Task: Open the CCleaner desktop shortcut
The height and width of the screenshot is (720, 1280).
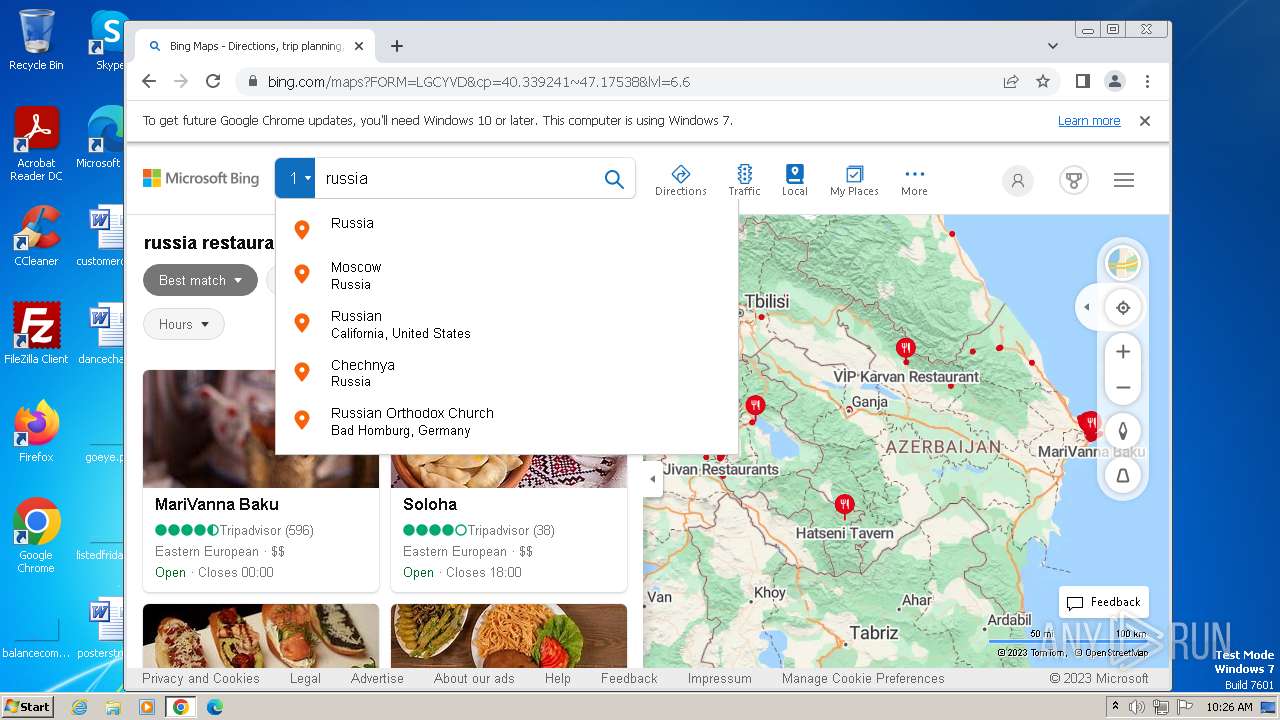Action: click(x=36, y=235)
